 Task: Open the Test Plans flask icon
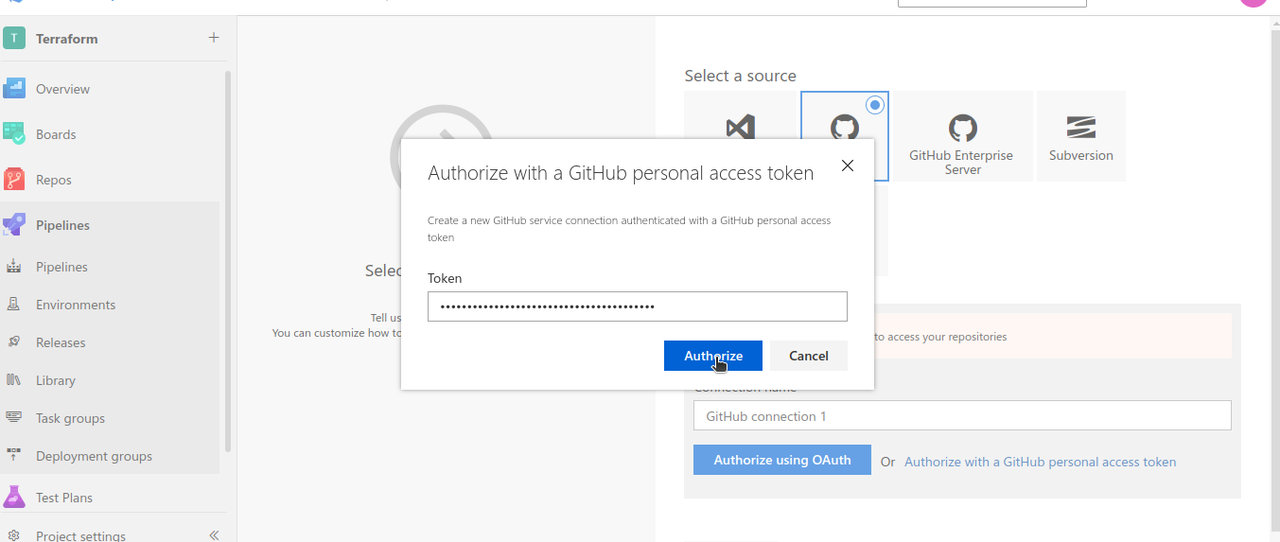coord(14,497)
